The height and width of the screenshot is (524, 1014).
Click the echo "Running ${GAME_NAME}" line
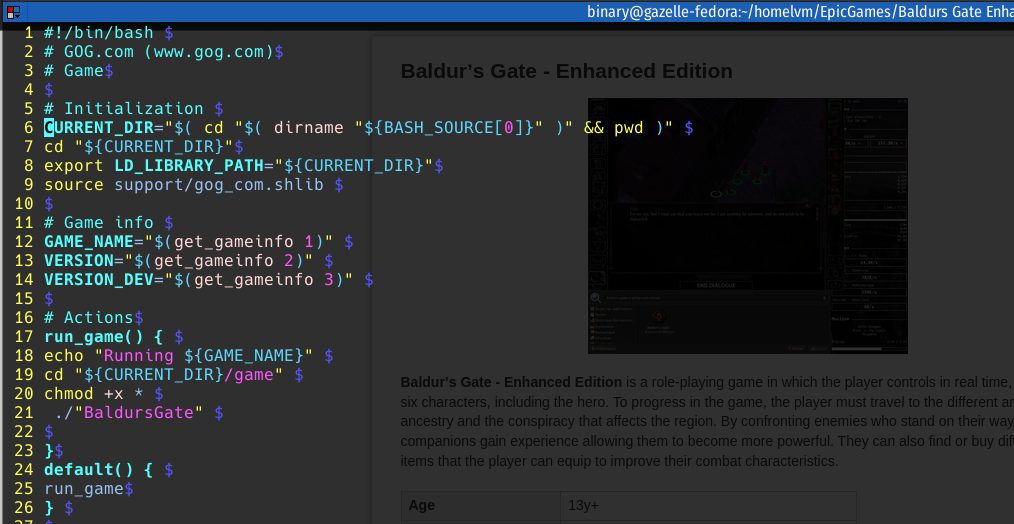point(178,356)
